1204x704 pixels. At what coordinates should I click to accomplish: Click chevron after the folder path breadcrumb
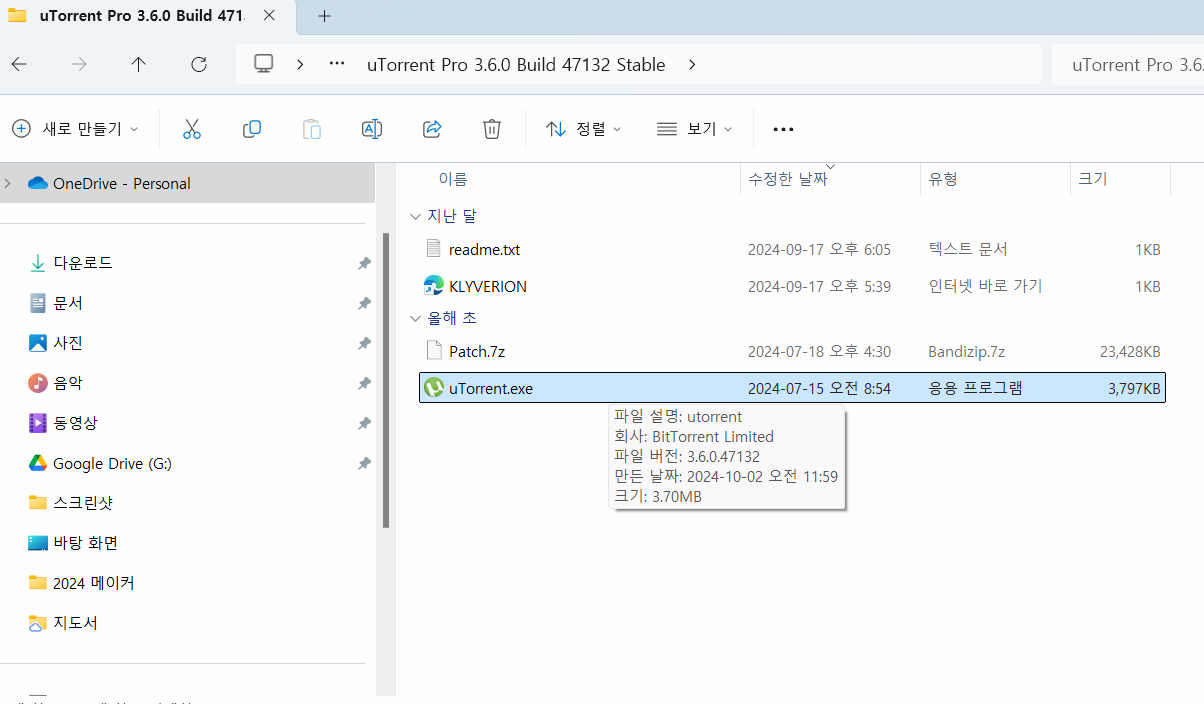(692, 64)
